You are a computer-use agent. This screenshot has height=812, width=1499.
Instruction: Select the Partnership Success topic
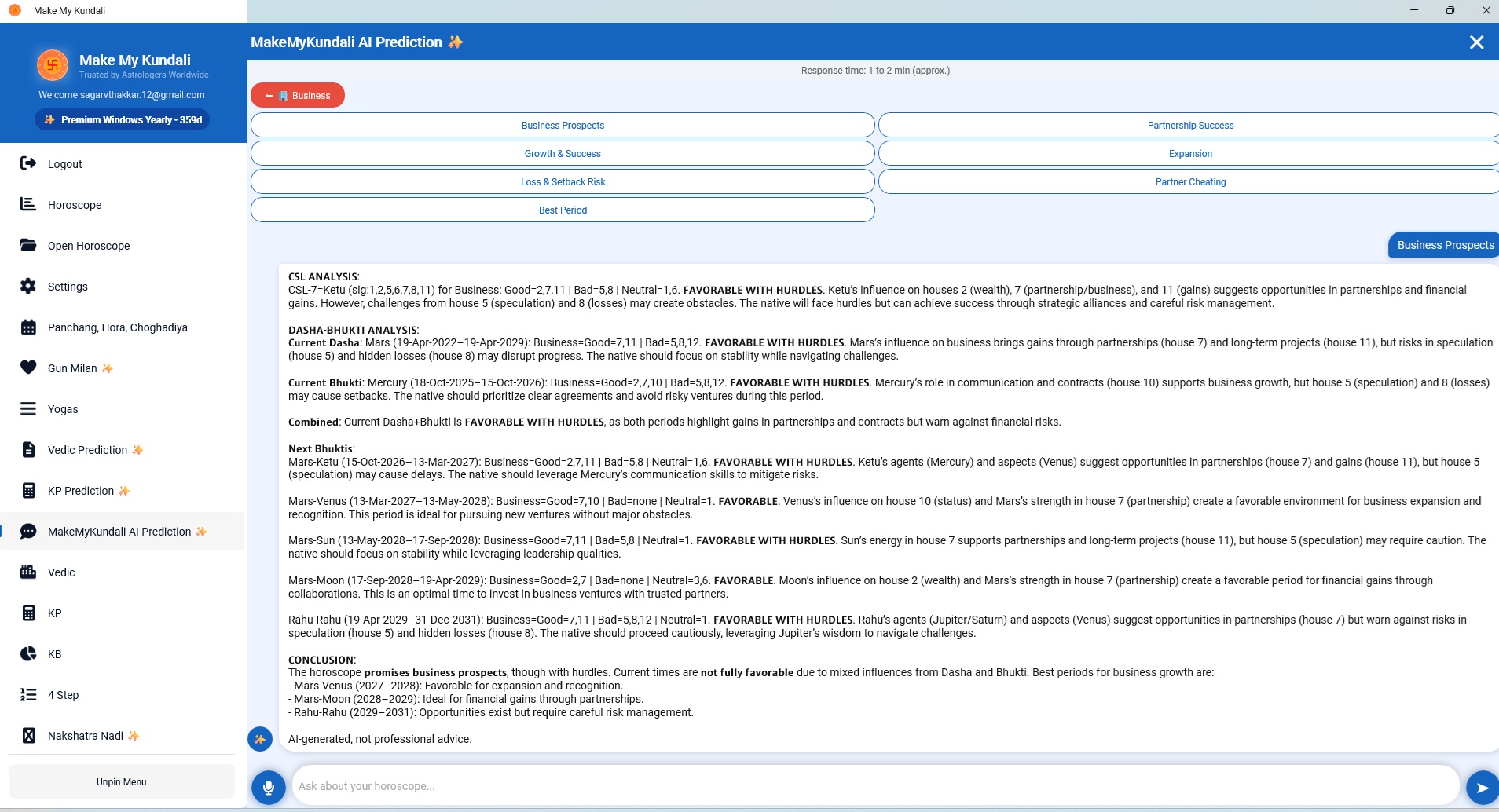[1190, 125]
